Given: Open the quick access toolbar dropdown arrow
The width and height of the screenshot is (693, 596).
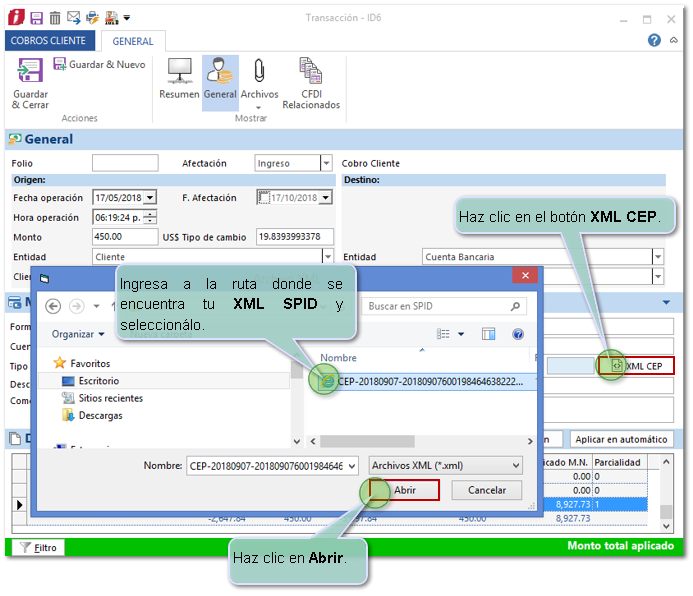Looking at the screenshot, I should click(x=127, y=18).
